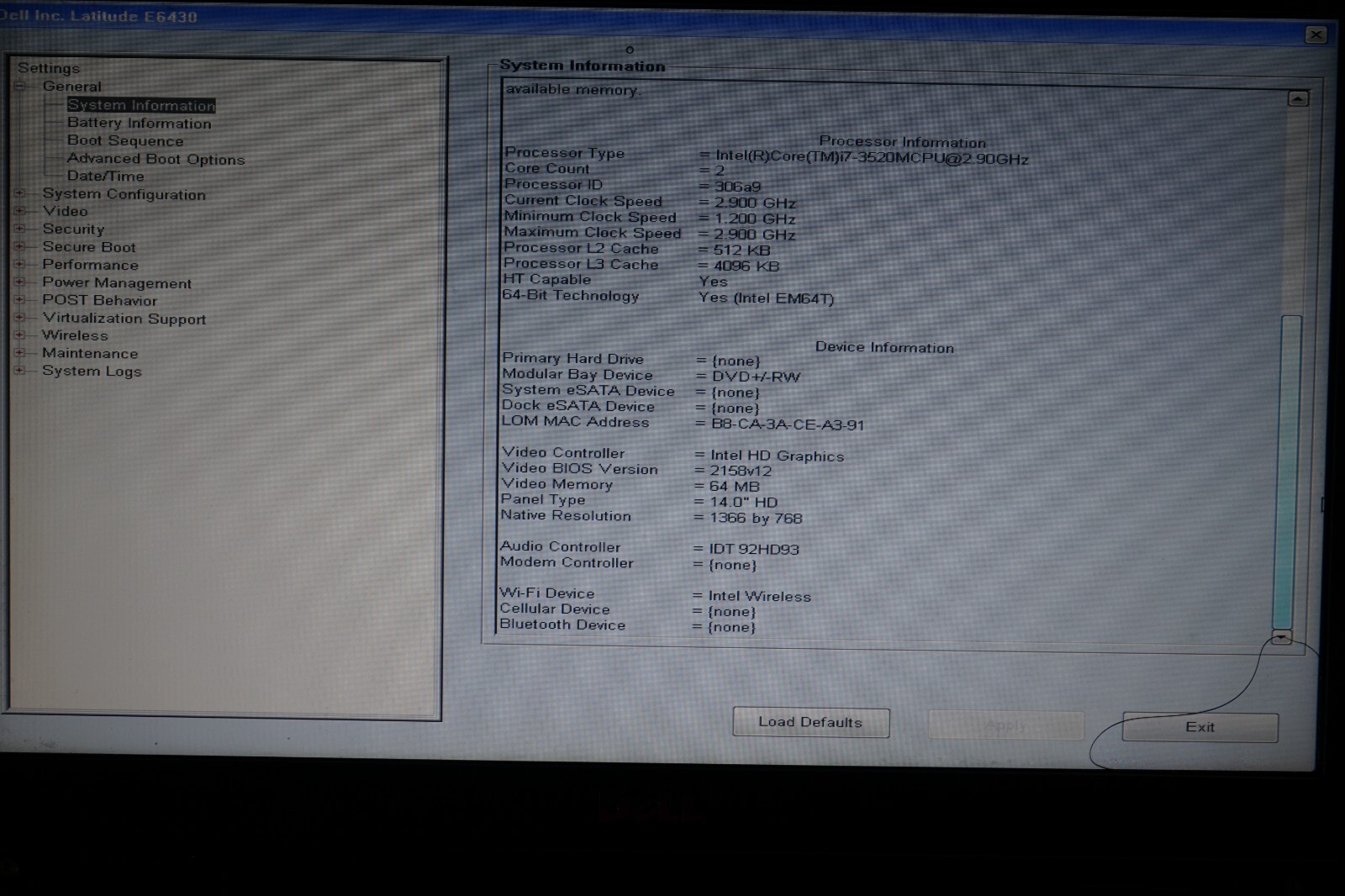The width and height of the screenshot is (1345, 896).
Task: Open Battery Information
Action: (140, 123)
